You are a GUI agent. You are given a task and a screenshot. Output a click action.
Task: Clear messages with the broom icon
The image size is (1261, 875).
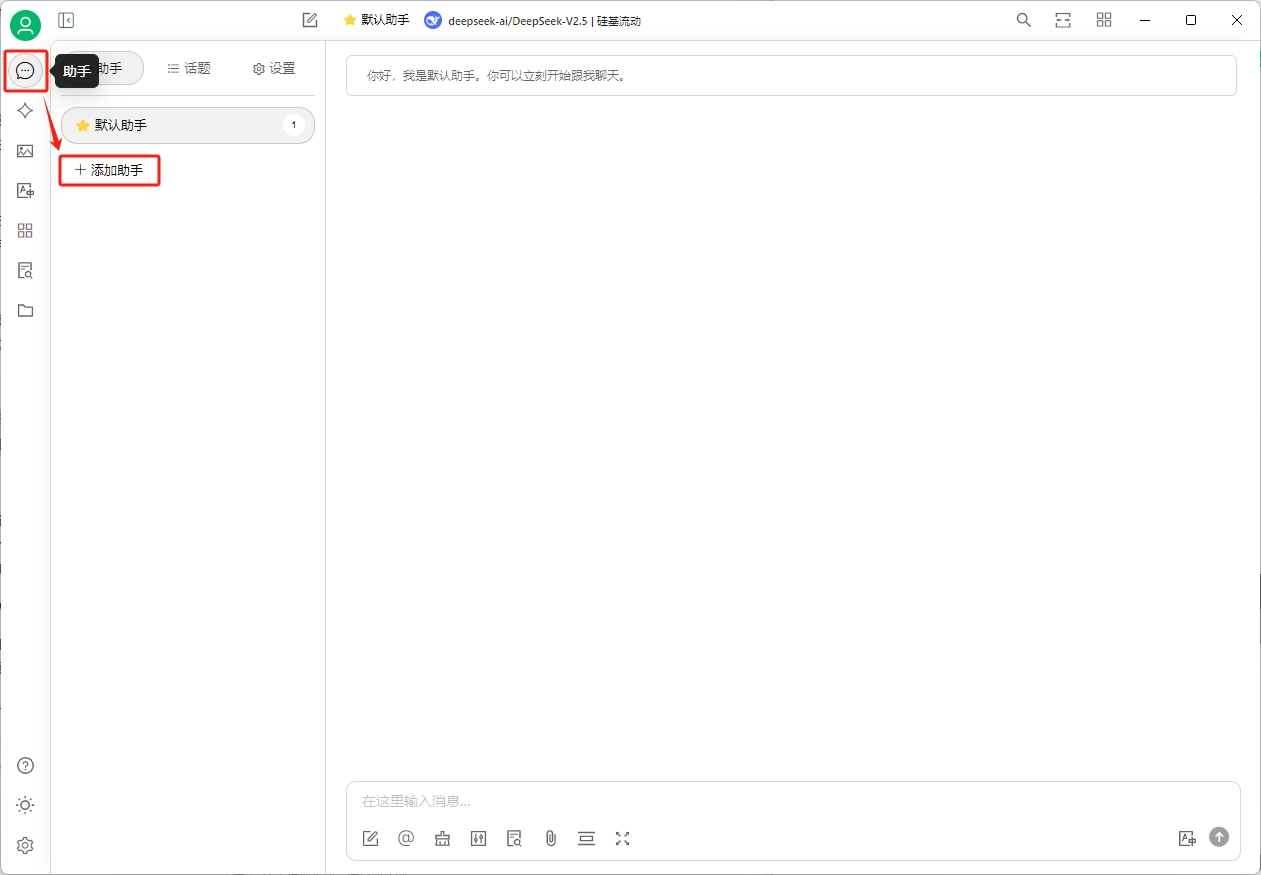tap(442, 839)
